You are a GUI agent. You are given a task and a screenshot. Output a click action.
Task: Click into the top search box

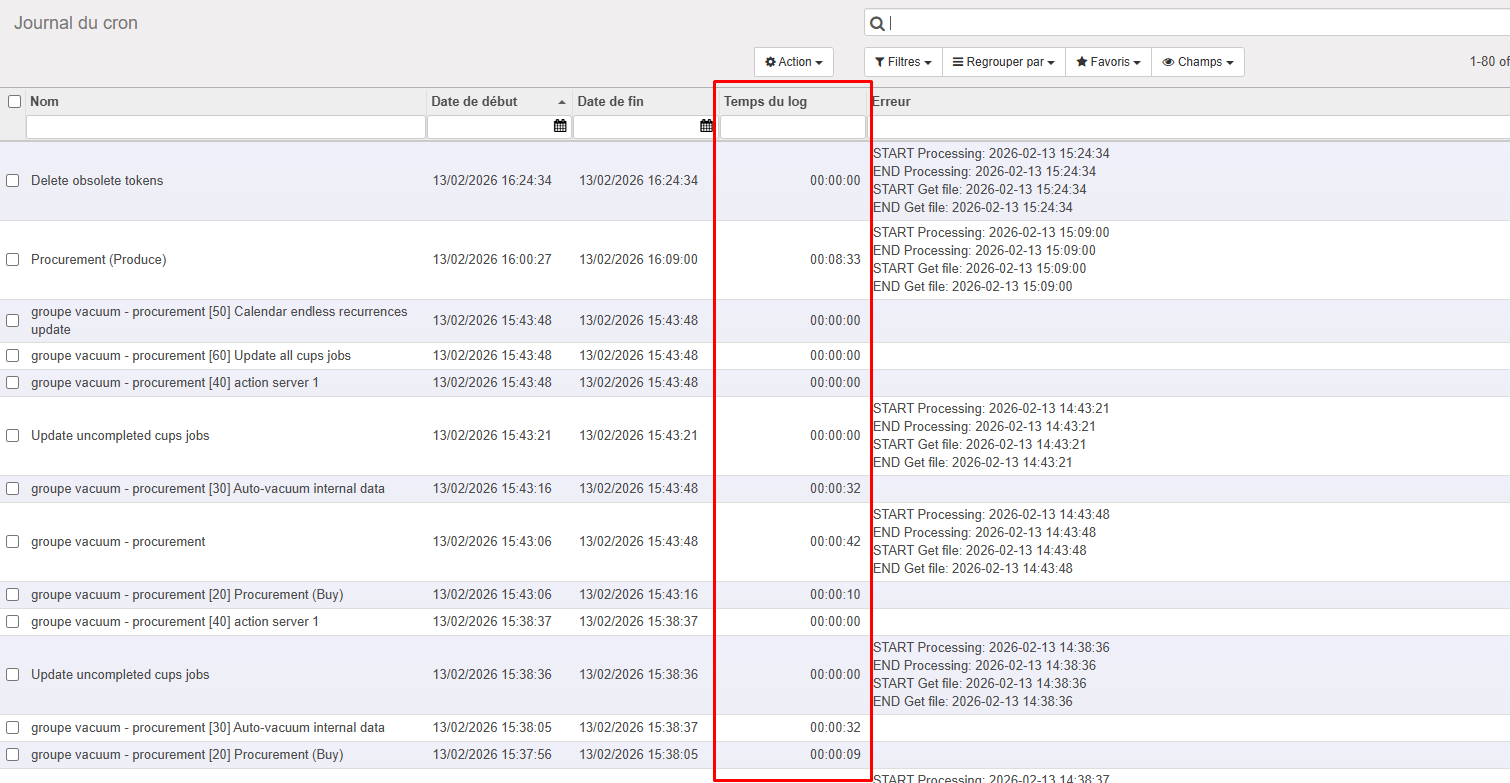1190,24
